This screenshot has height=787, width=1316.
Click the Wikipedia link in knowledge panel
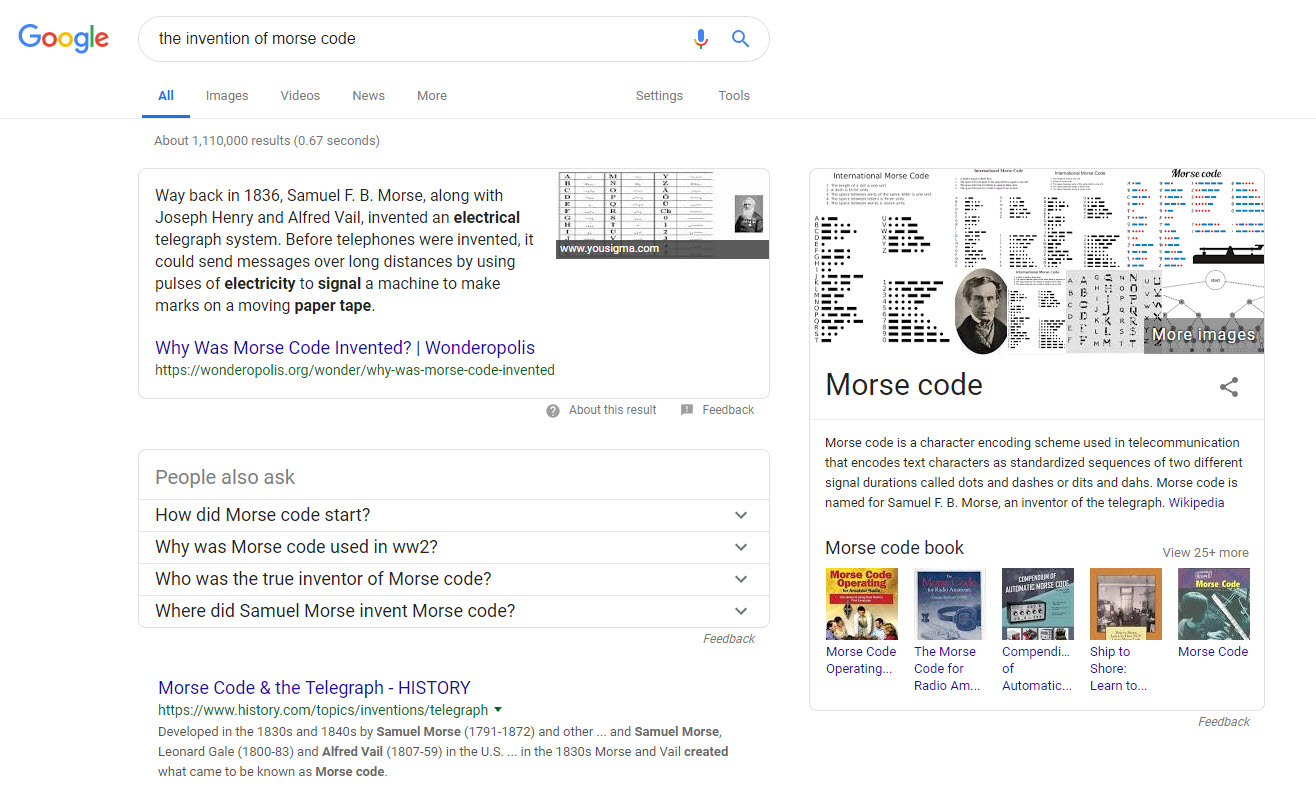[1196, 503]
